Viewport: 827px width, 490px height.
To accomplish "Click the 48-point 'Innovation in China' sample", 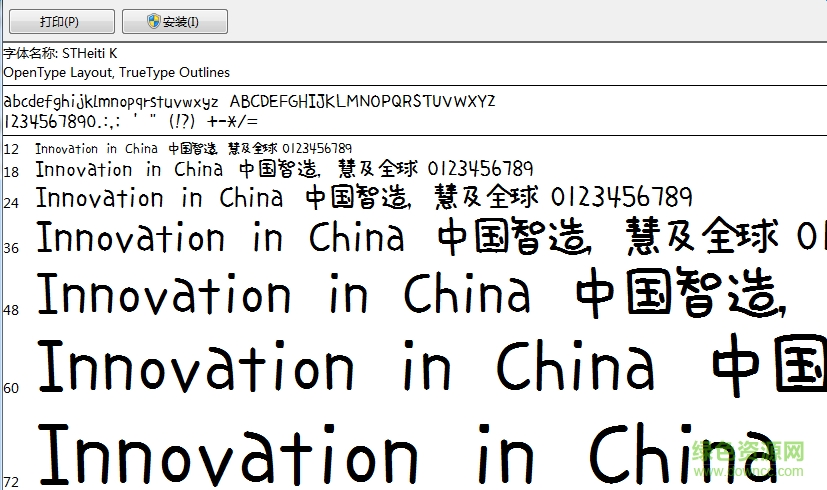I will point(283,294).
